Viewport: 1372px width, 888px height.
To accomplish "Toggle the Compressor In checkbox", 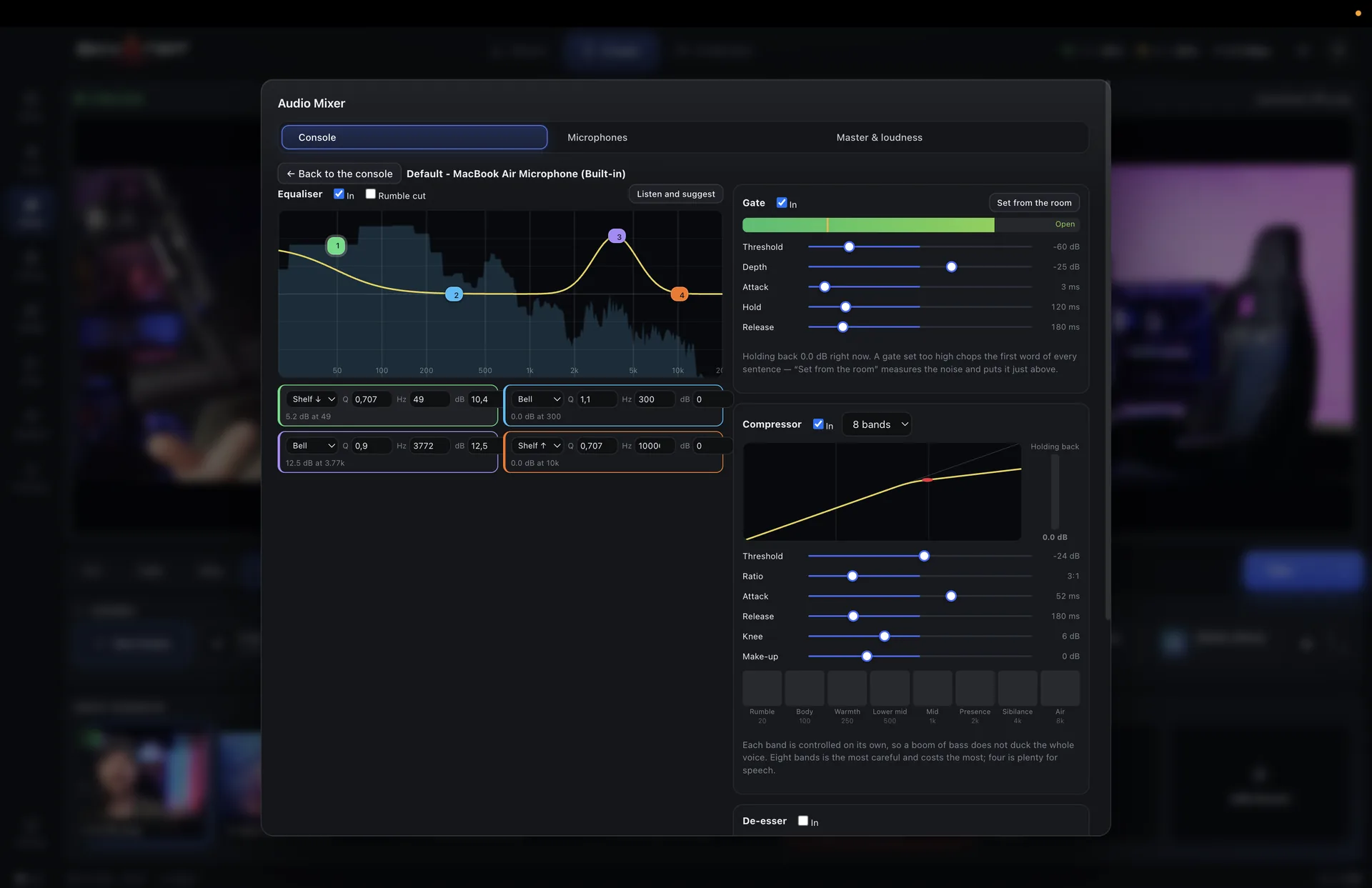I will point(818,424).
